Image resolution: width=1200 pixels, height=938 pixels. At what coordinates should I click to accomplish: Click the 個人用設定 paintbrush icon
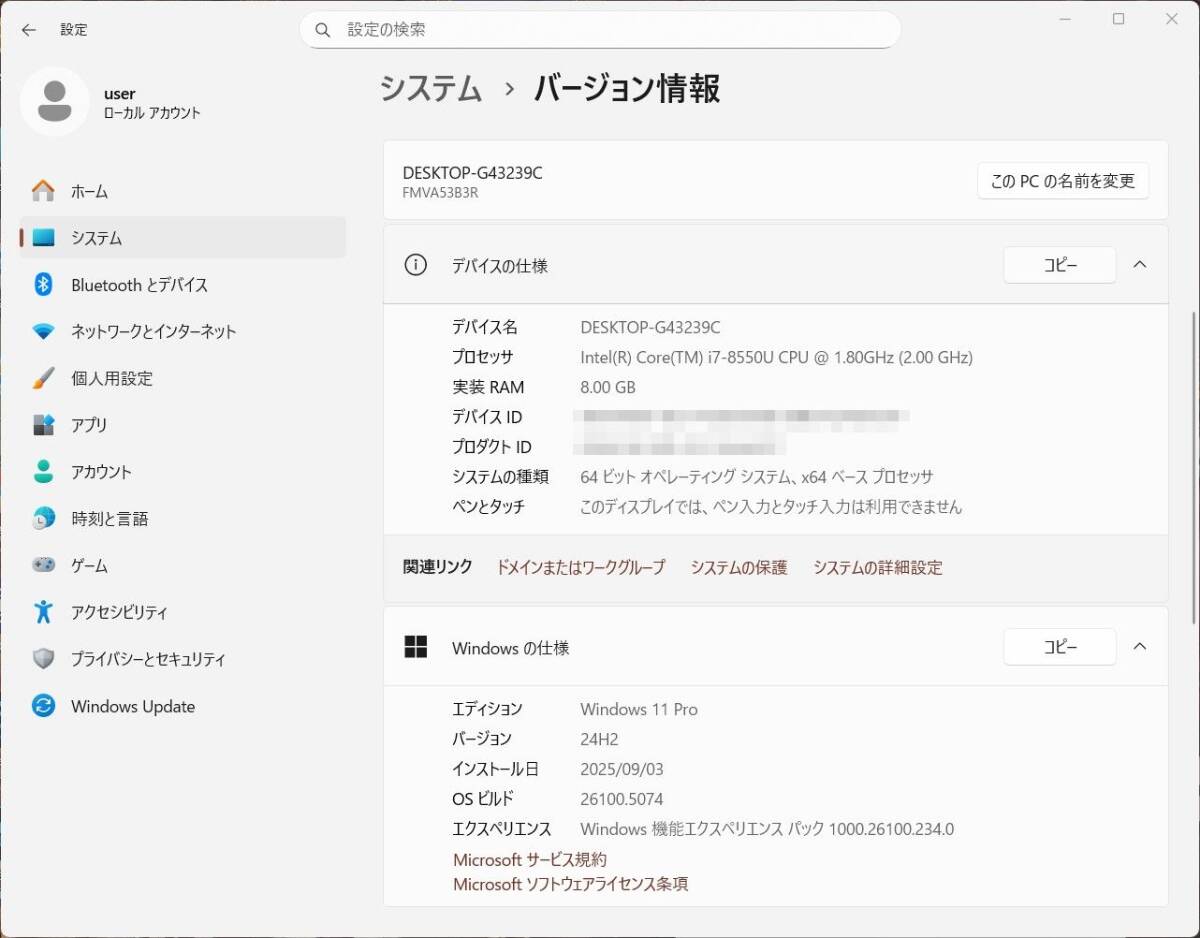tap(43, 378)
